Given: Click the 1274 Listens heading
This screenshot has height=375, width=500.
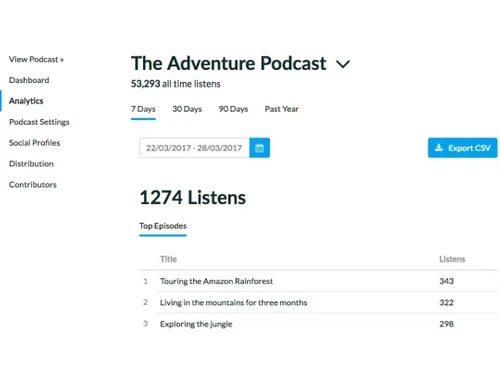Looking at the screenshot, I should coord(193,197).
